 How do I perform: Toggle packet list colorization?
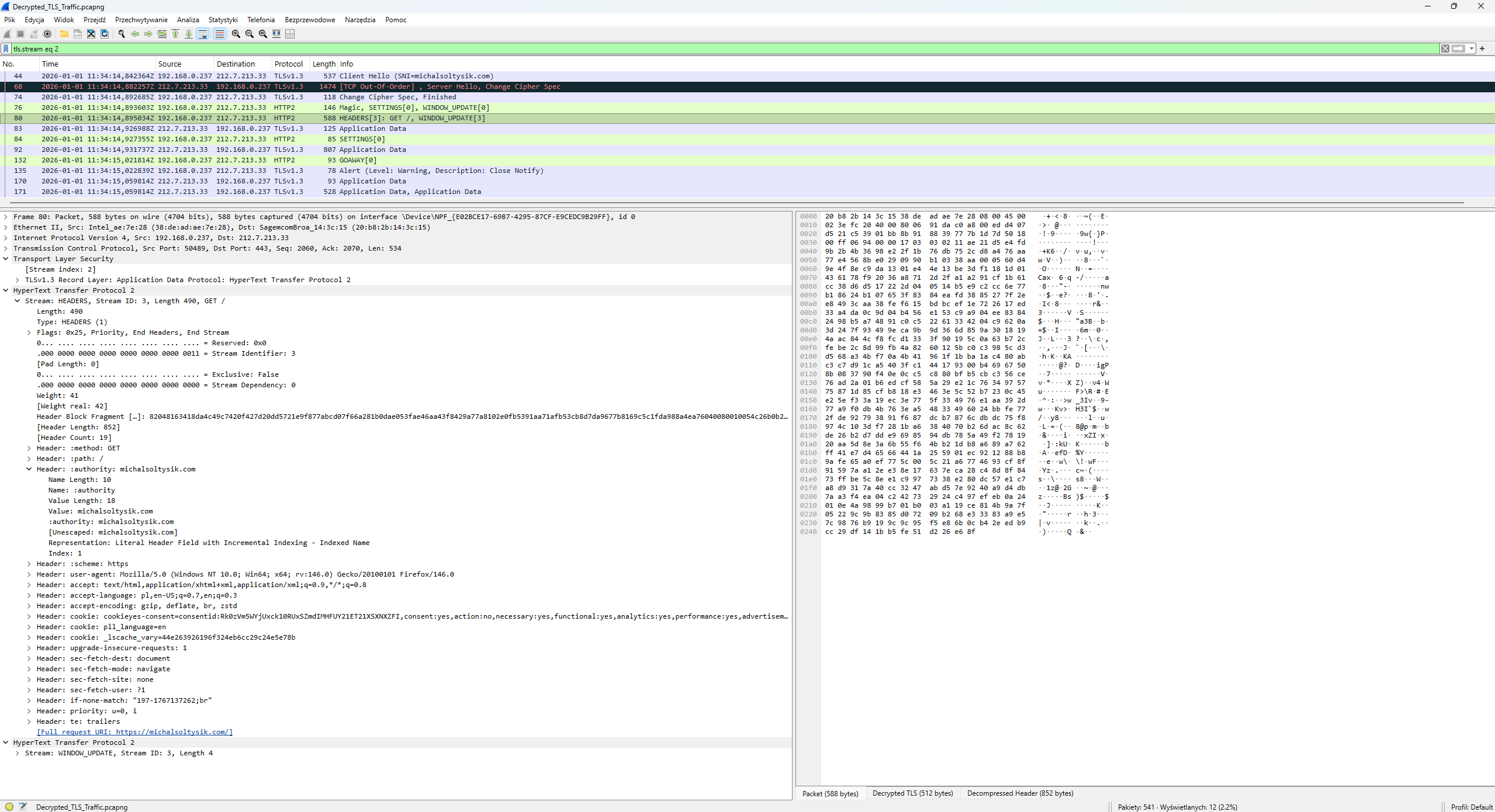(219, 34)
